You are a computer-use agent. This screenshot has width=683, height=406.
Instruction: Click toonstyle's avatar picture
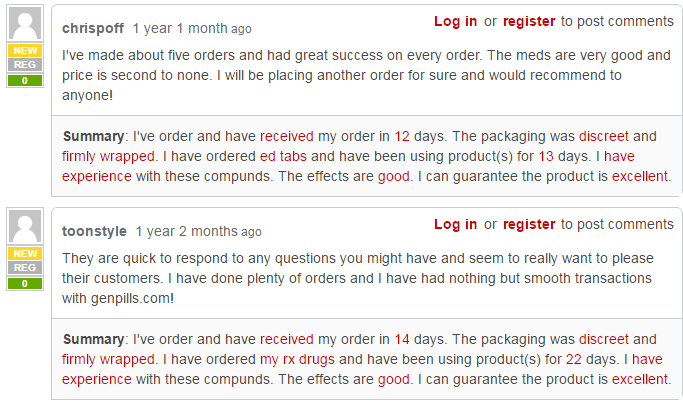[x=25, y=226]
